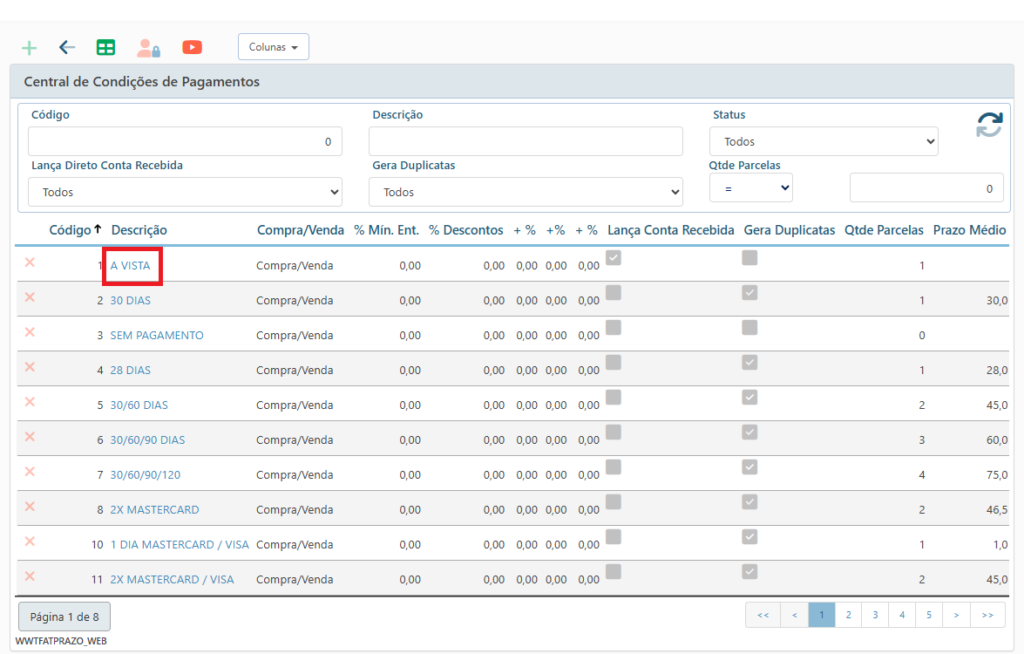
Task: Go to page 5
Action: pos(929,615)
